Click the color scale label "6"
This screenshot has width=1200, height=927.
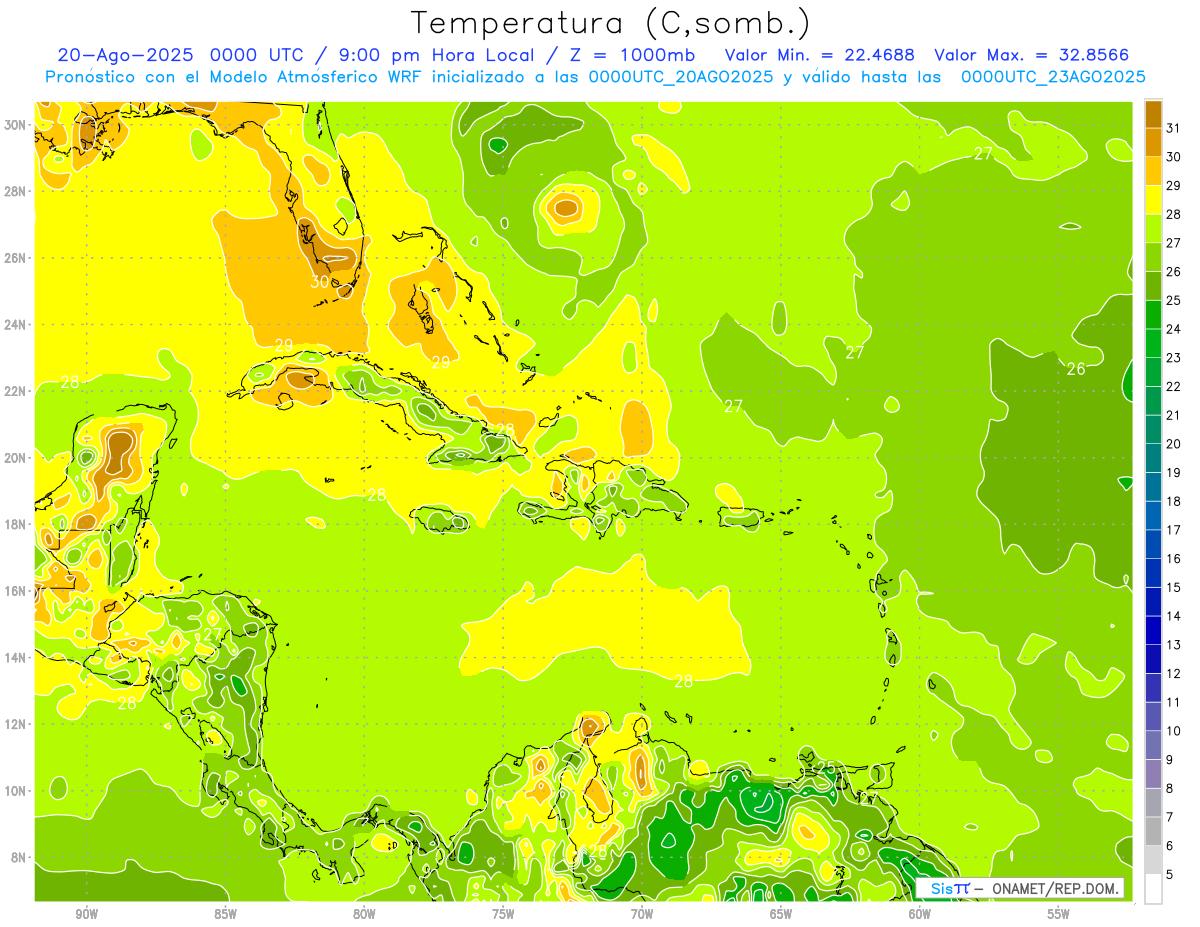coord(1170,845)
